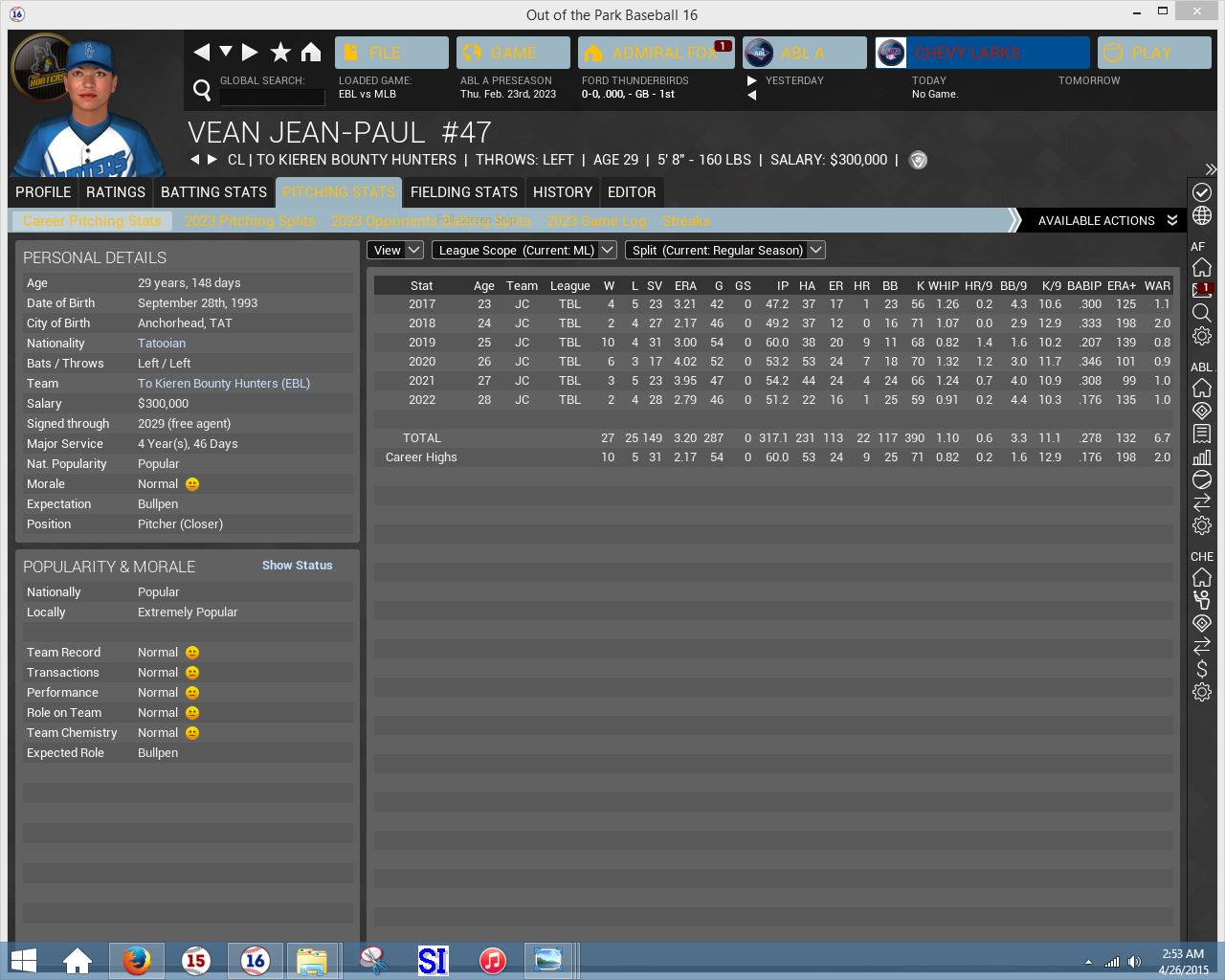Open the GAME menu

coord(513,53)
